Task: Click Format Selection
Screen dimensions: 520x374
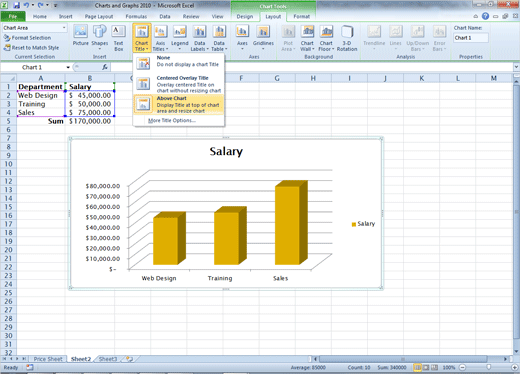Action: 27,38
